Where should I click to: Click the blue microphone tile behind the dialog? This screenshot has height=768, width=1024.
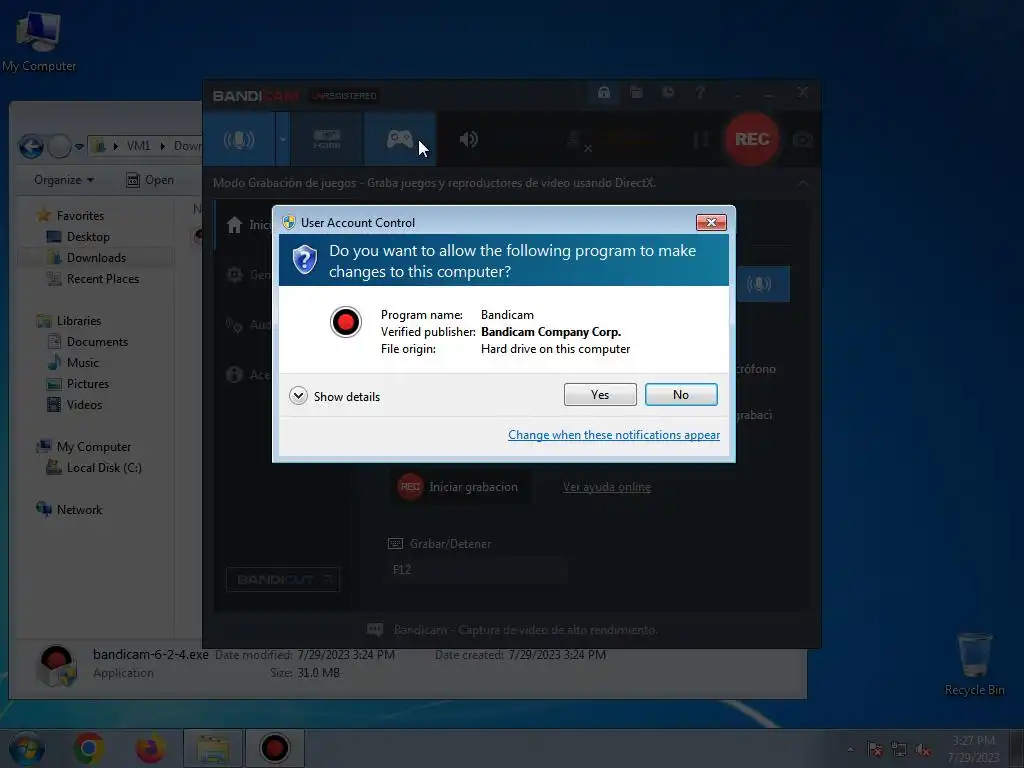(760, 284)
